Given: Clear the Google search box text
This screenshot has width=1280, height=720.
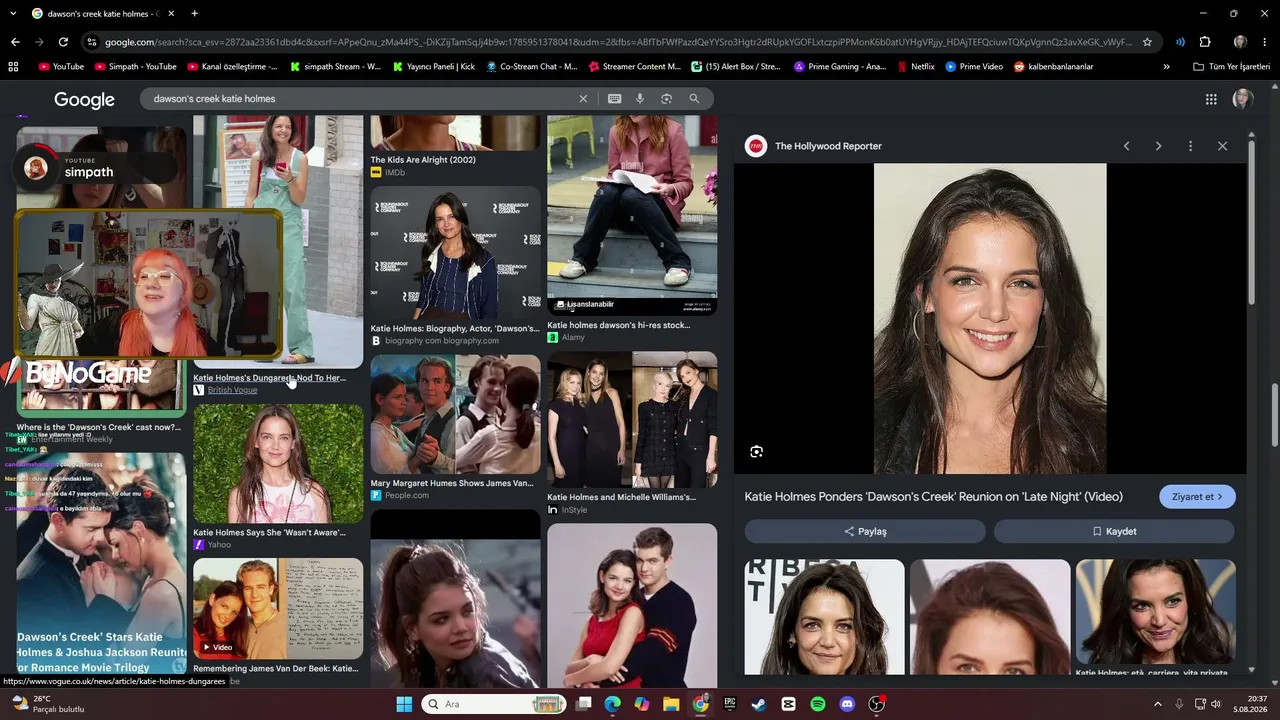Looking at the screenshot, I should click(x=583, y=99).
